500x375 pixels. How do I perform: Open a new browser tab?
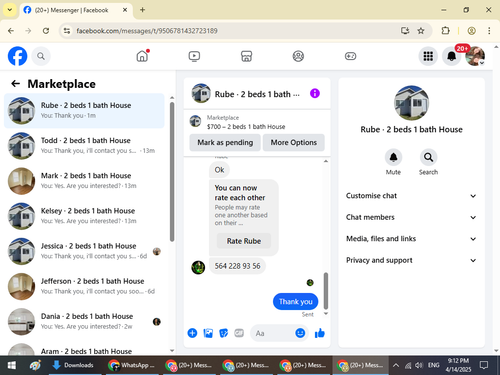[142, 10]
